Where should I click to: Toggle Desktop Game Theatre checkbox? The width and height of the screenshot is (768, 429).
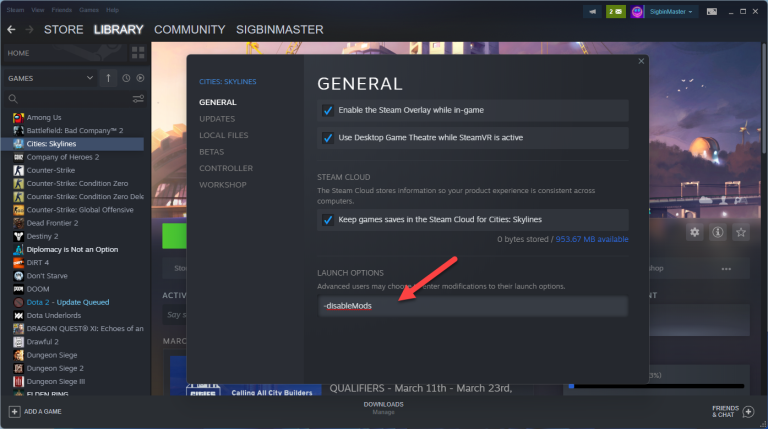pos(328,138)
